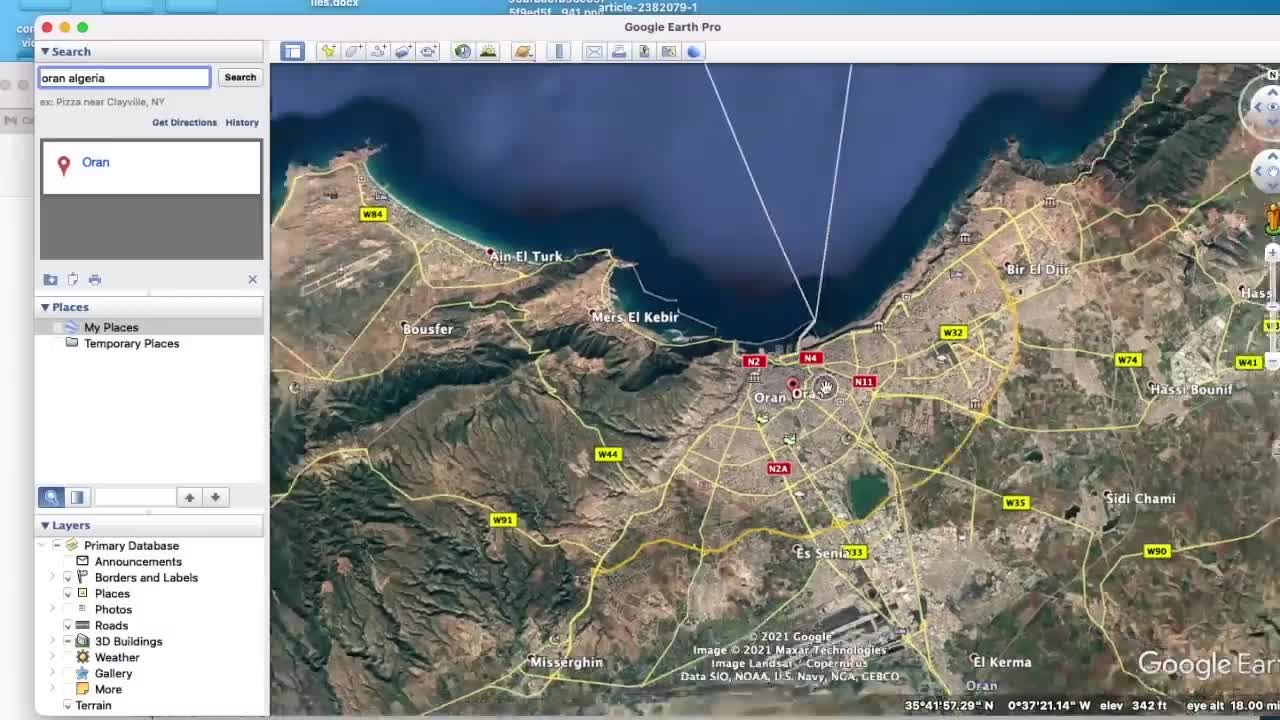
Task: Expand the Photos layer
Action: point(53,609)
